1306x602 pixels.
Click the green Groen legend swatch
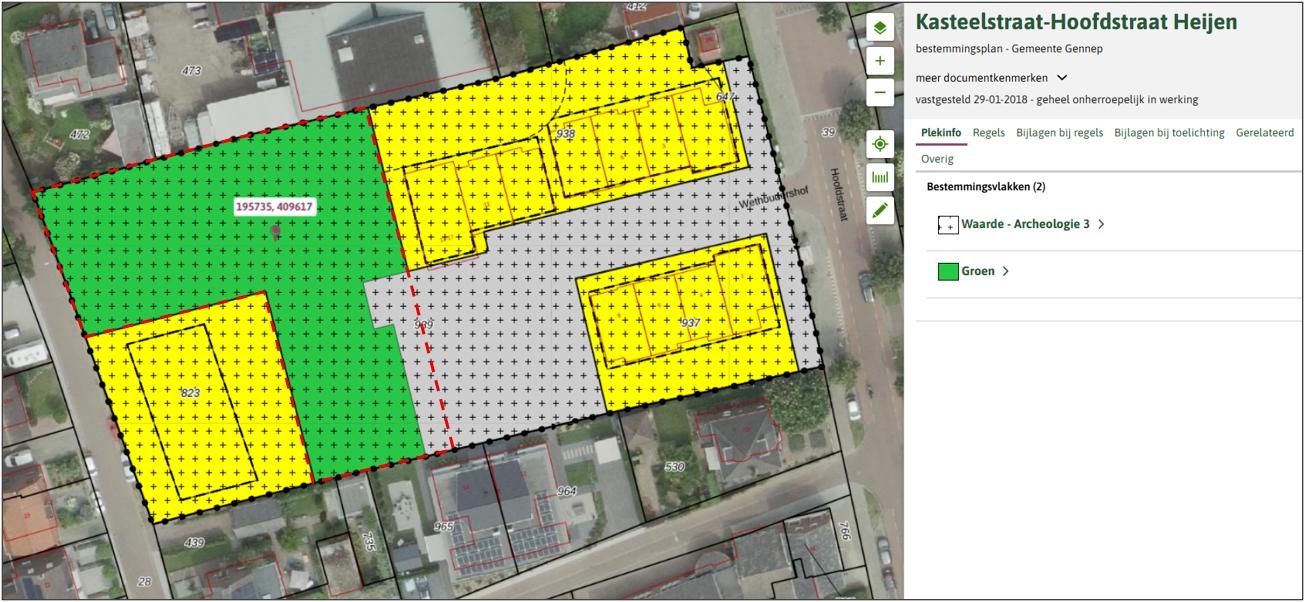pyautogui.click(x=948, y=271)
